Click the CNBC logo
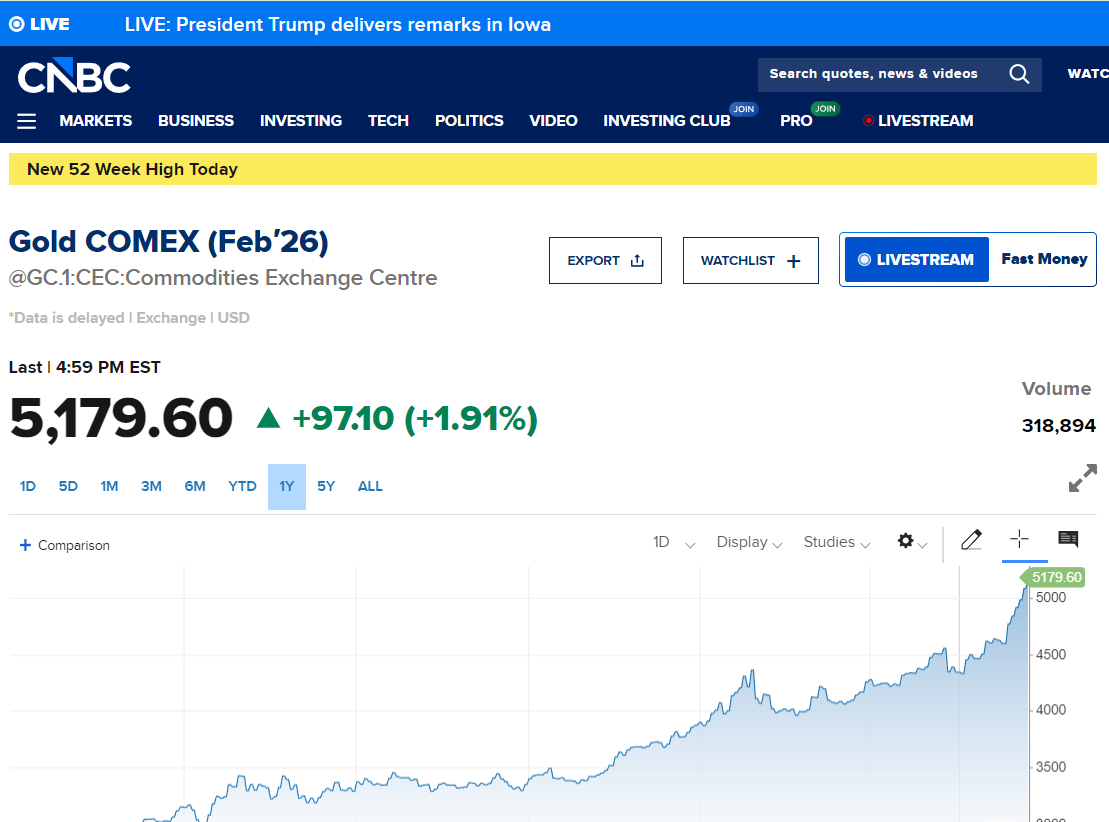The height and width of the screenshot is (822, 1109). [74, 76]
